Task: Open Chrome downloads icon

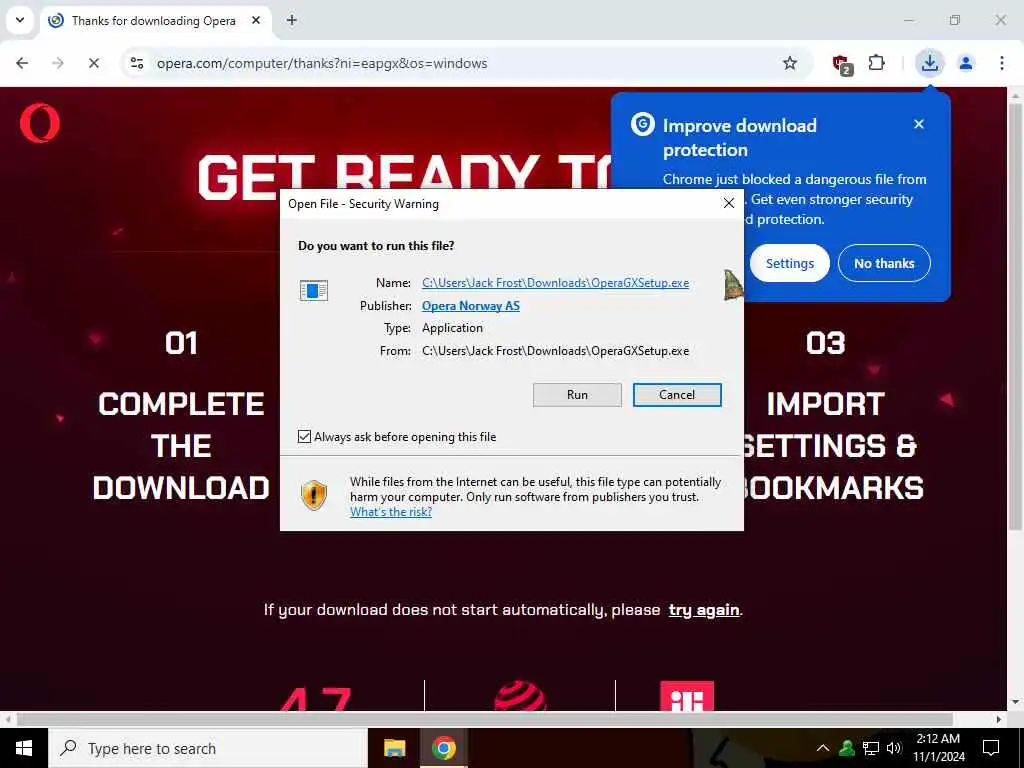Action: (929, 63)
